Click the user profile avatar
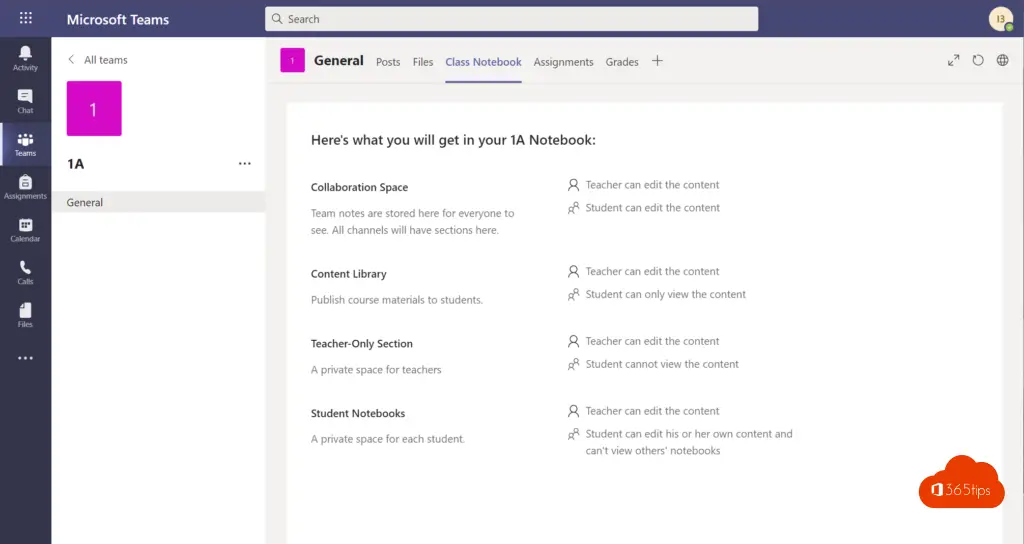Viewport: 1024px width, 544px height. [1000, 19]
